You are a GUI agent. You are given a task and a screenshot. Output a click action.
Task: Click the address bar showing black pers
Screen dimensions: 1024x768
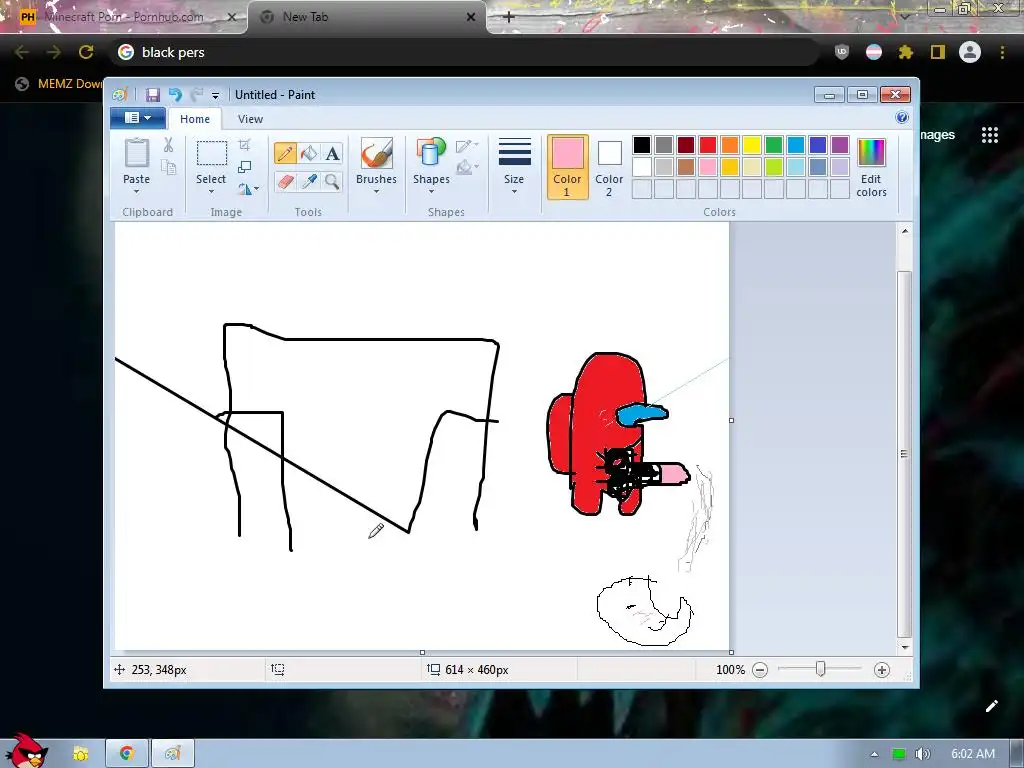(x=464, y=52)
